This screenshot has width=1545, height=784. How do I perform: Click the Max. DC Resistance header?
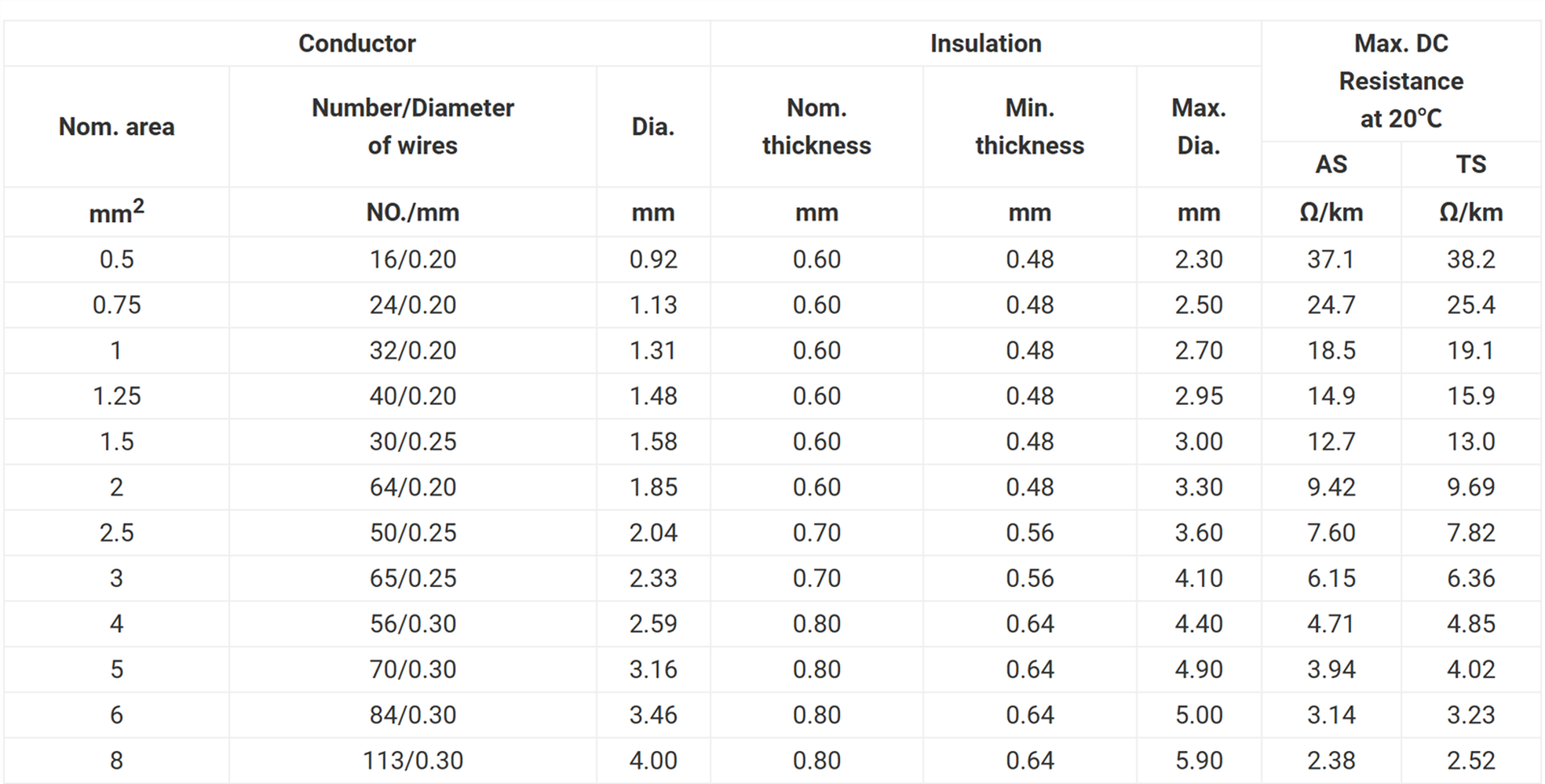1401,81
